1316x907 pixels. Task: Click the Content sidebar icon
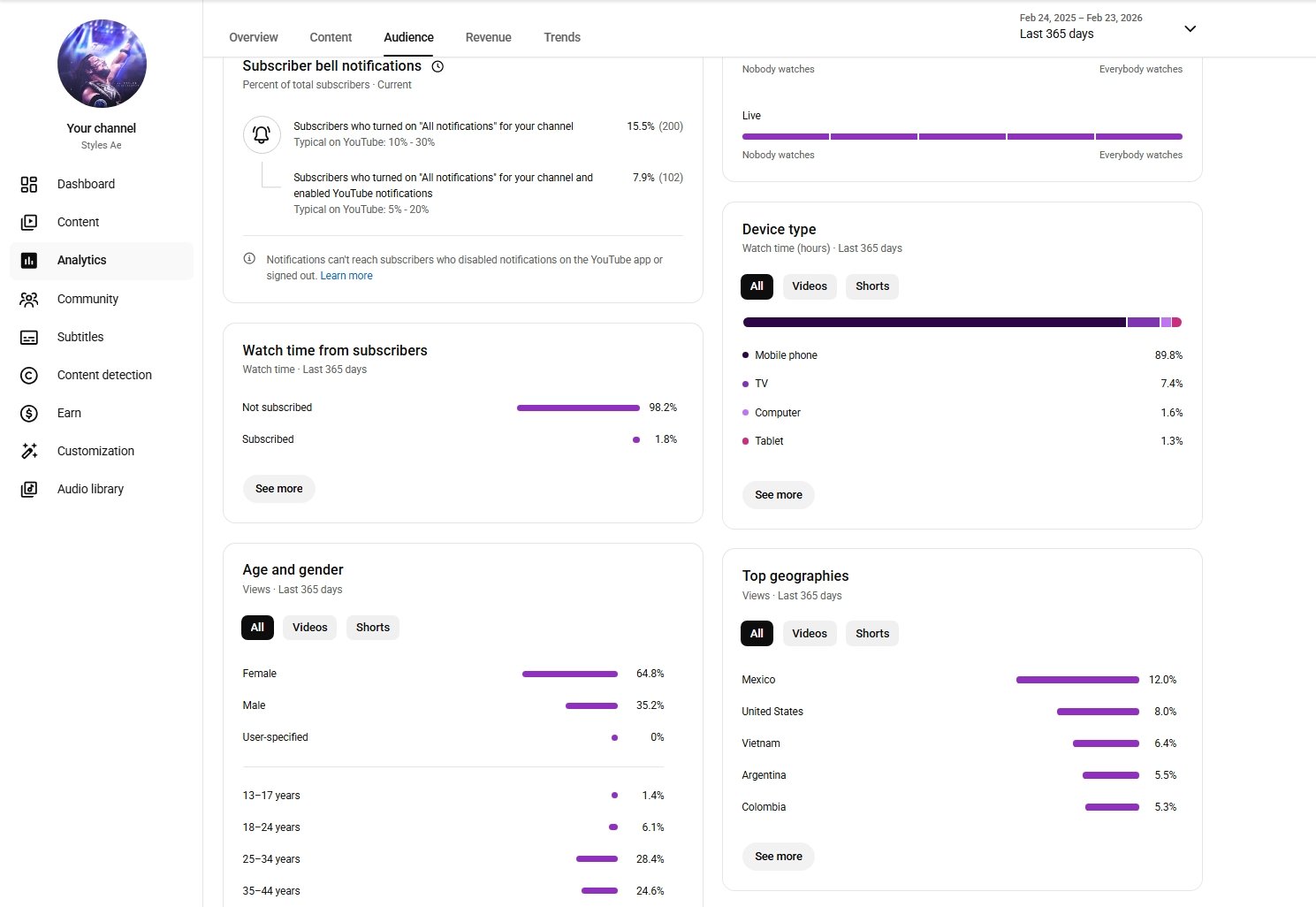(29, 223)
